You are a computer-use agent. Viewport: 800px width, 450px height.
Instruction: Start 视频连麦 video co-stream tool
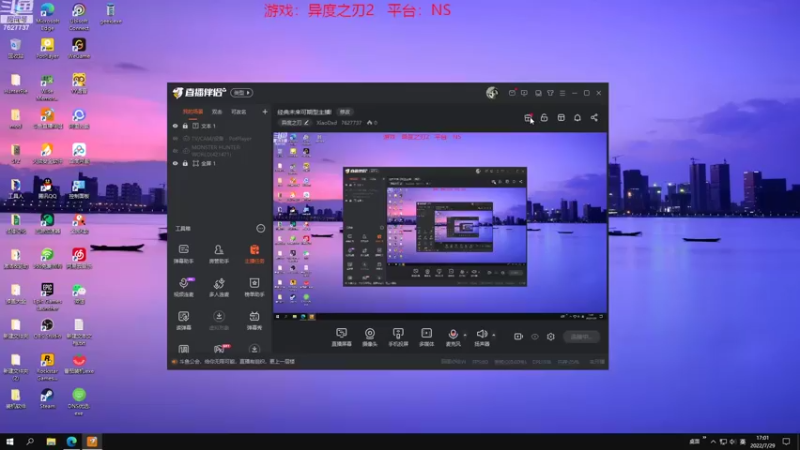coord(184,287)
